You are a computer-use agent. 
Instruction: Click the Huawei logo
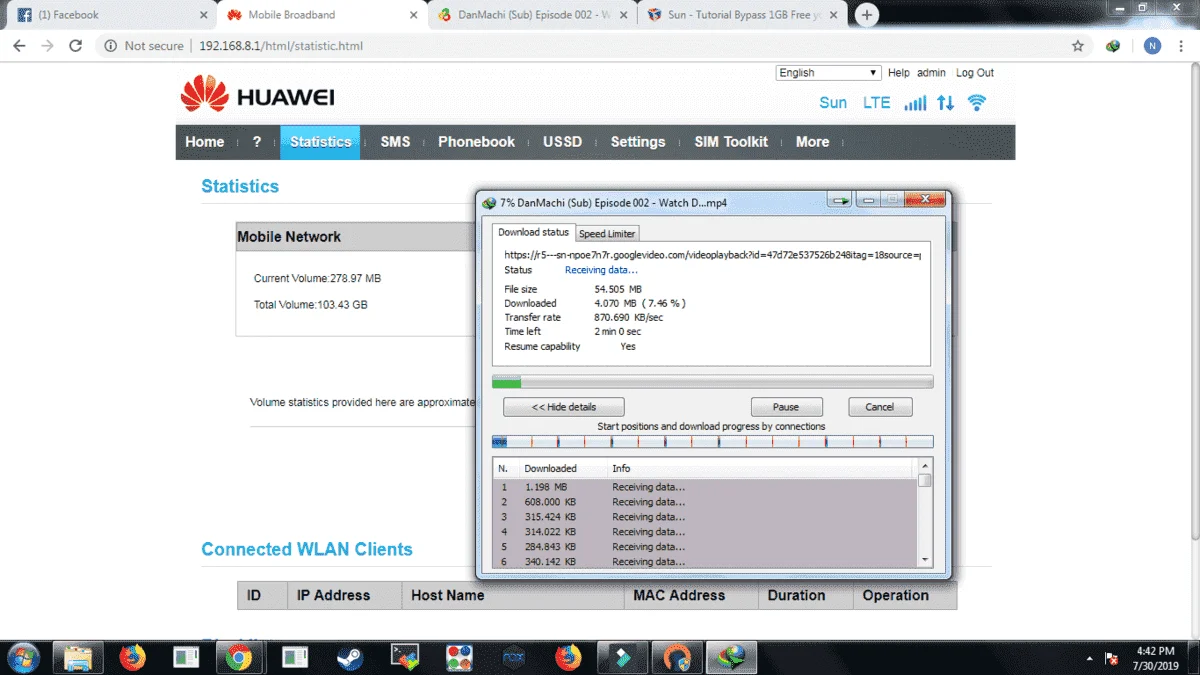[x=257, y=96]
